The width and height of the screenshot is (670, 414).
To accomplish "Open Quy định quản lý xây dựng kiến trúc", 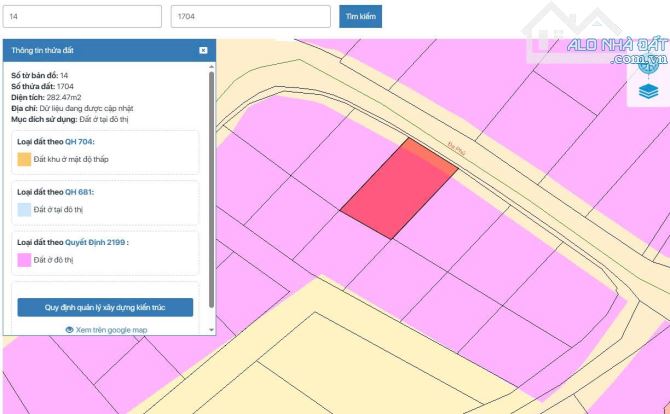I will pos(106,307).
